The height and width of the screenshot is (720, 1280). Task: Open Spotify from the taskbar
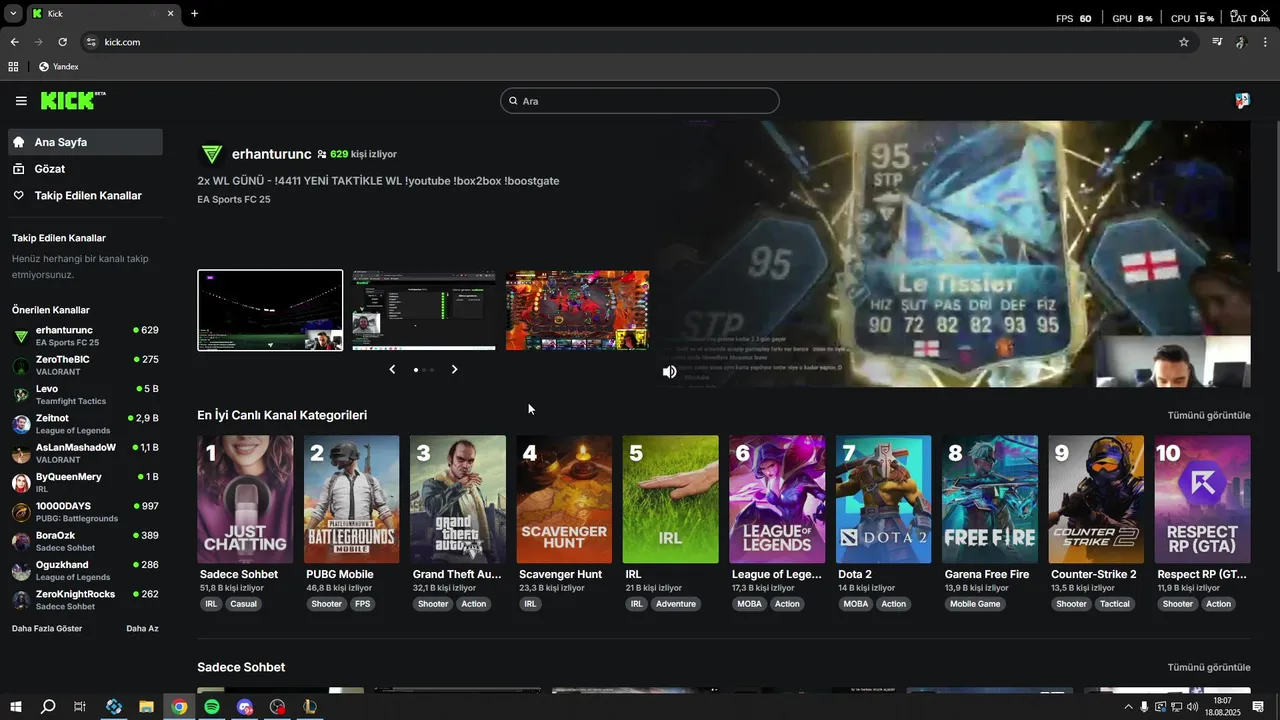point(212,707)
